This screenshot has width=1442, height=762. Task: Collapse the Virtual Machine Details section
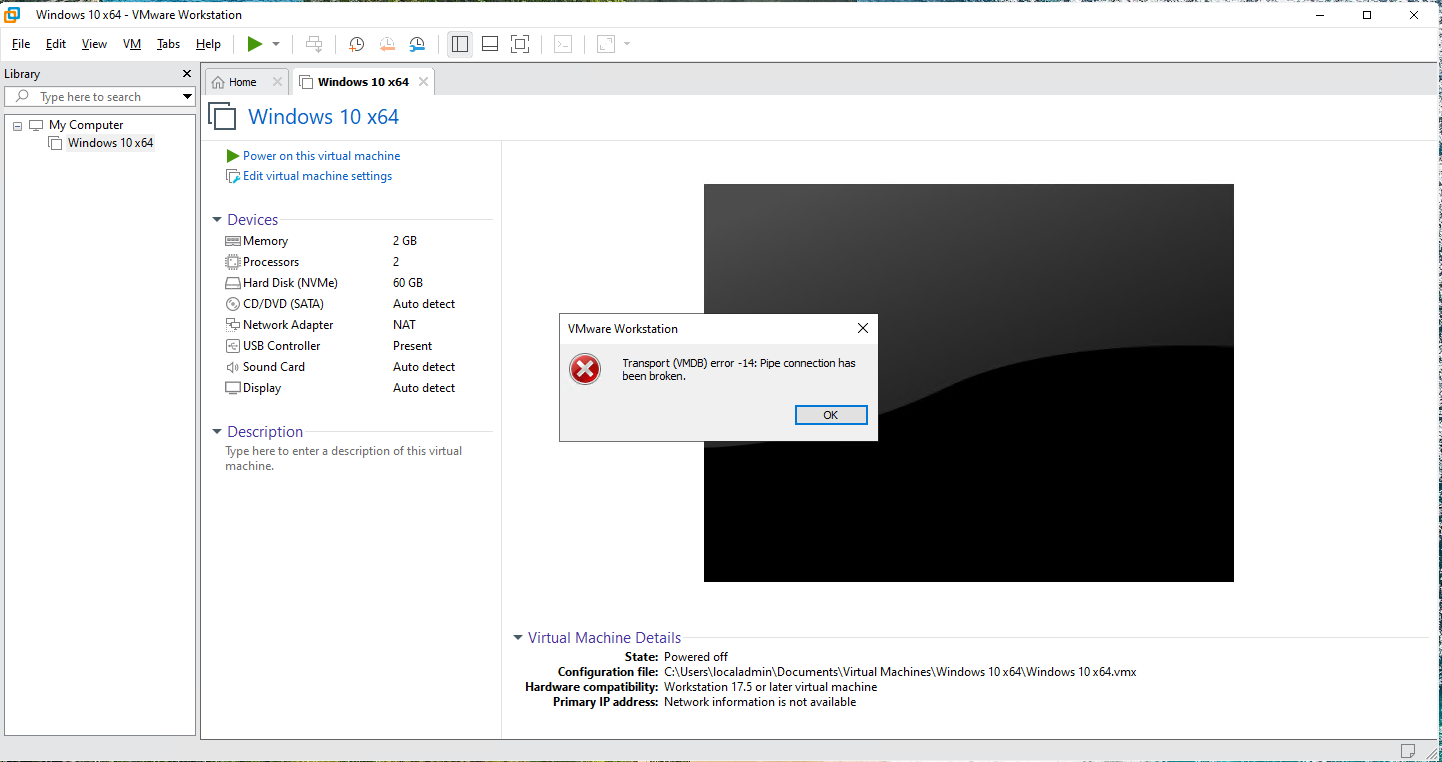tap(518, 638)
